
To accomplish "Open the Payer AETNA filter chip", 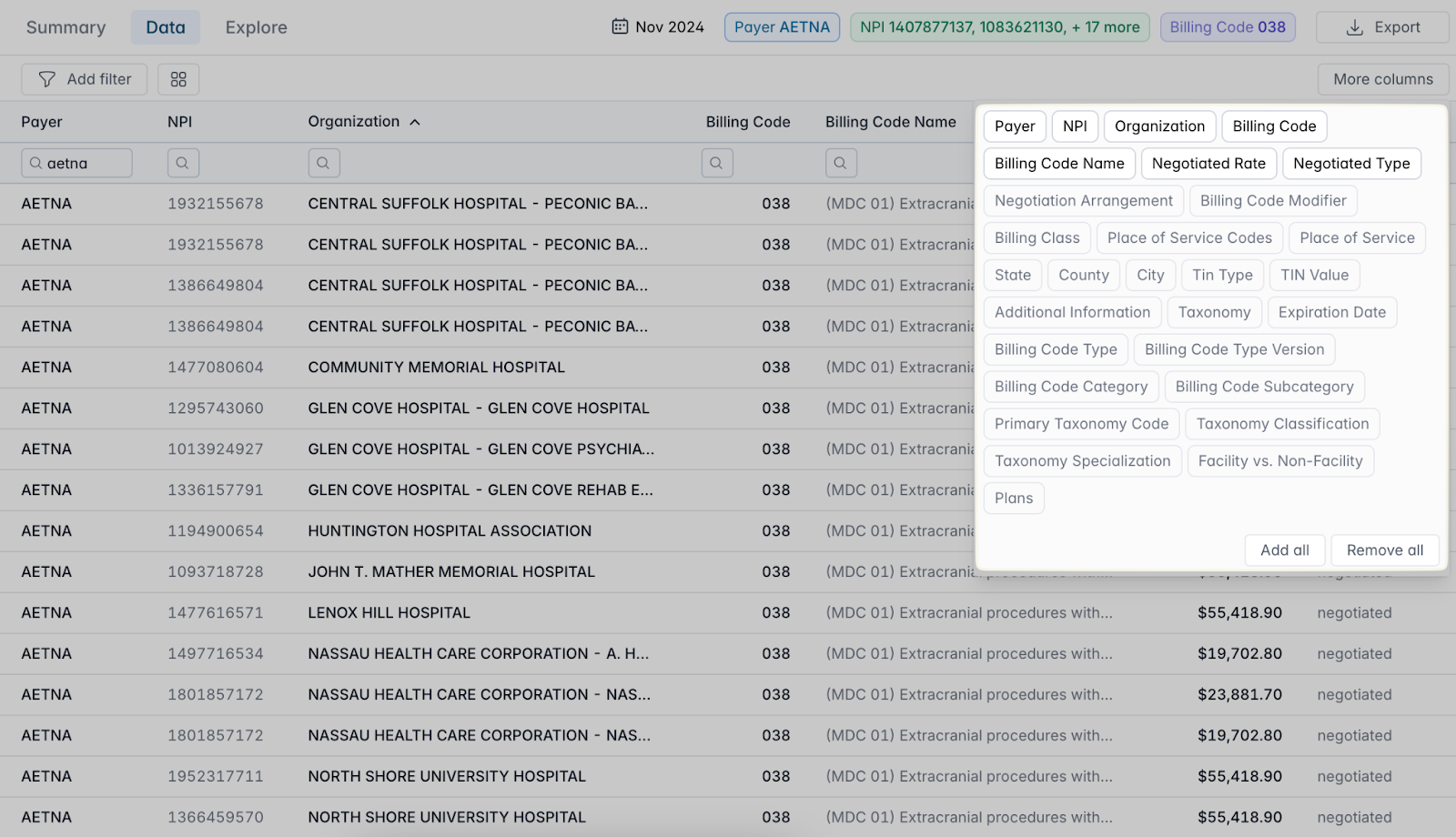I will click(781, 27).
